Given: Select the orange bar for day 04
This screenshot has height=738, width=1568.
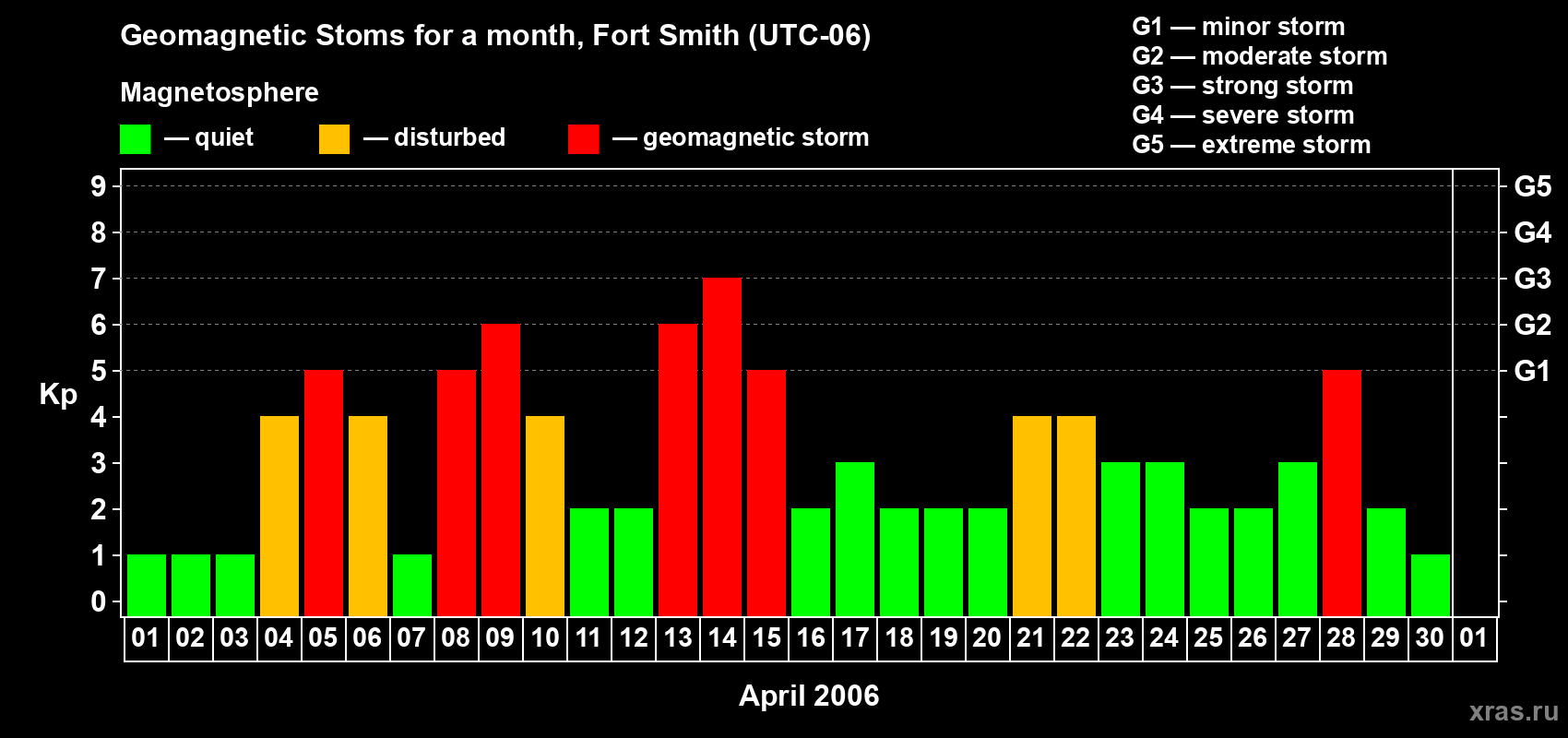Looking at the screenshot, I should 279,517.
